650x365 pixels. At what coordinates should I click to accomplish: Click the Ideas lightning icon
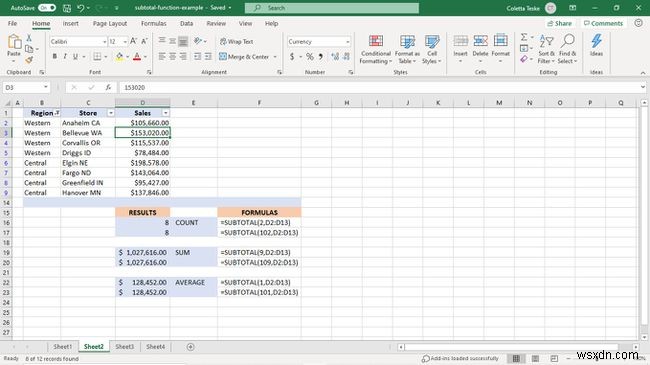click(x=597, y=41)
